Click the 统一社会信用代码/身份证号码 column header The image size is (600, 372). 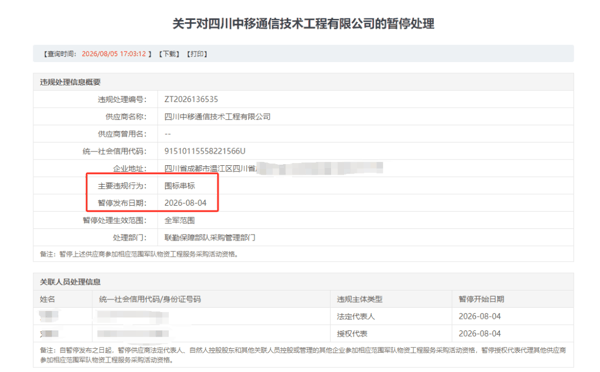[x=150, y=299]
